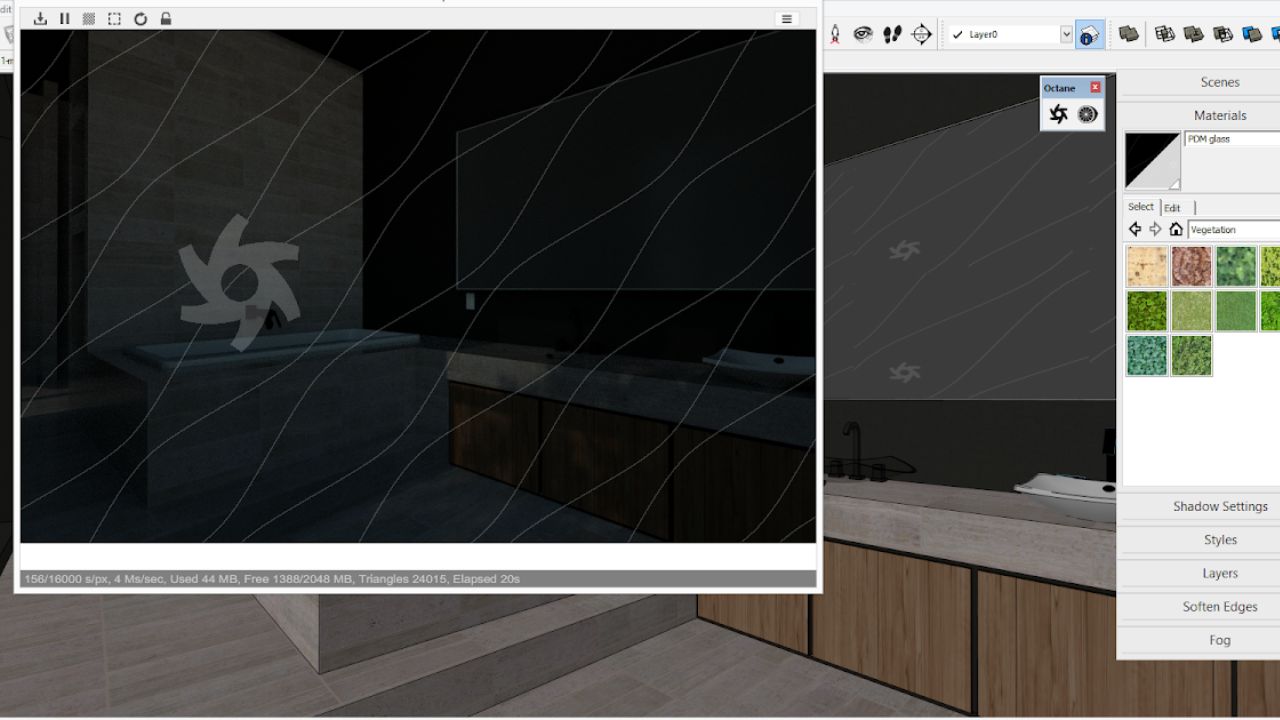Open the render window hamburger menu
1280x720 pixels.
786,18
